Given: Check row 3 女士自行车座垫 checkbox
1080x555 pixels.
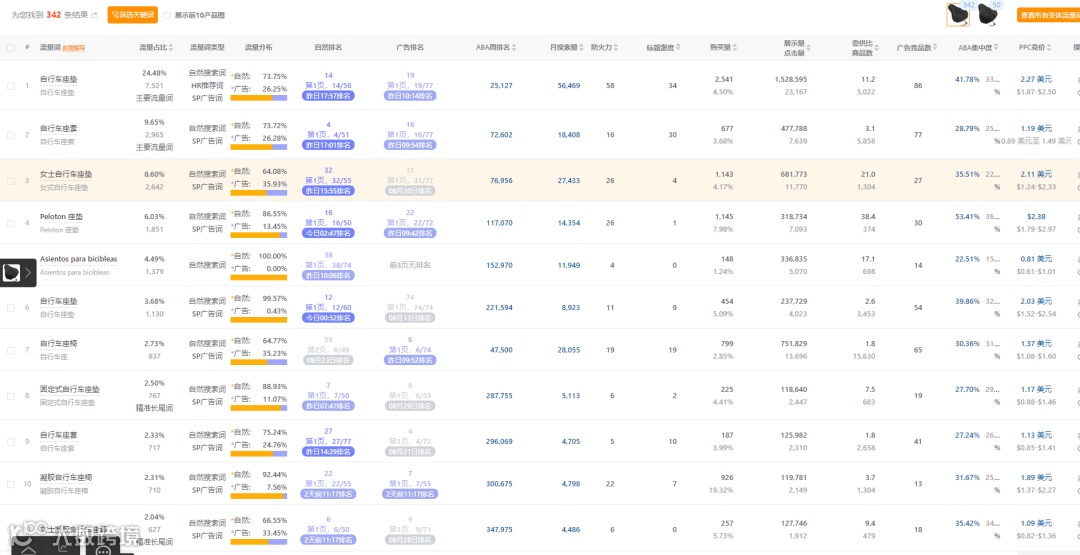Looking at the screenshot, I should pyautogui.click(x=10, y=181).
